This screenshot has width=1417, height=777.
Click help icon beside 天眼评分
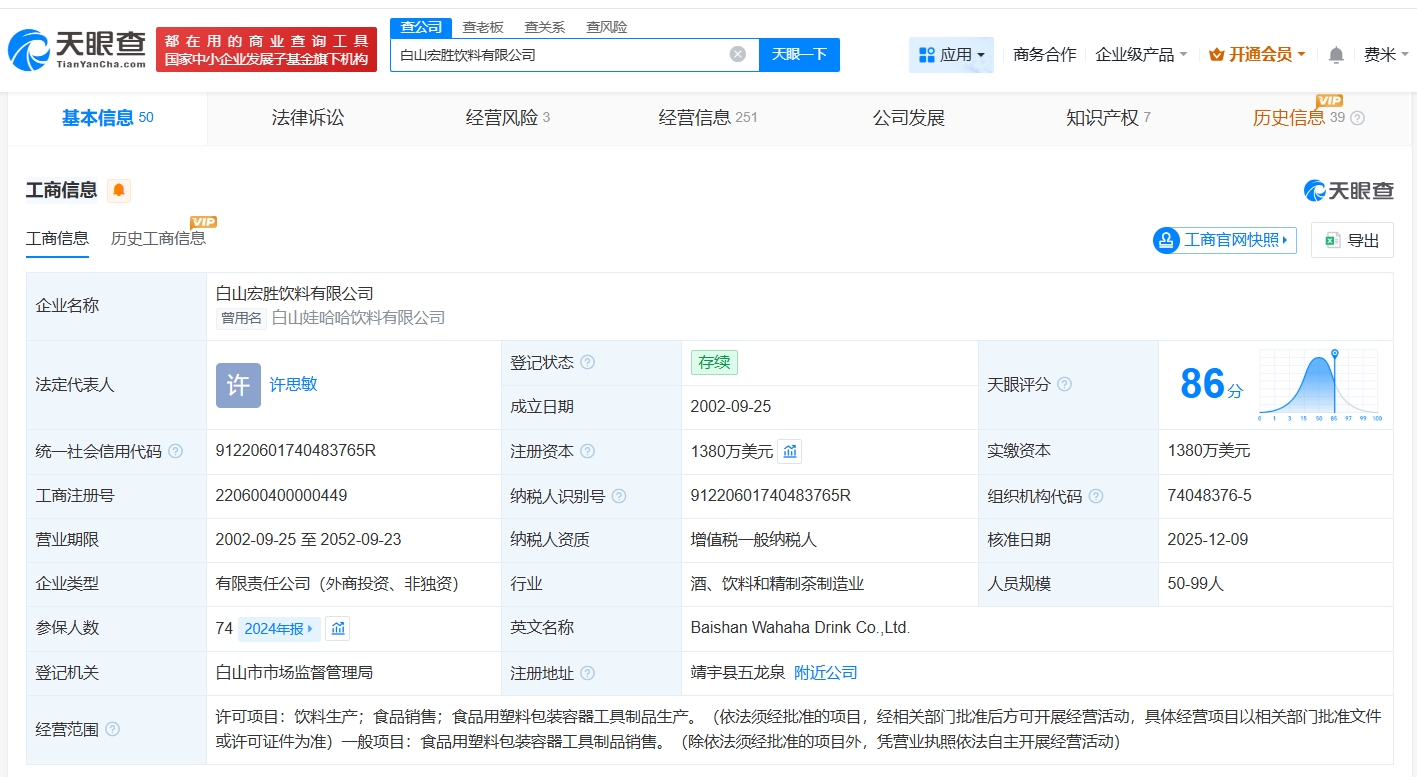[x=1065, y=384]
